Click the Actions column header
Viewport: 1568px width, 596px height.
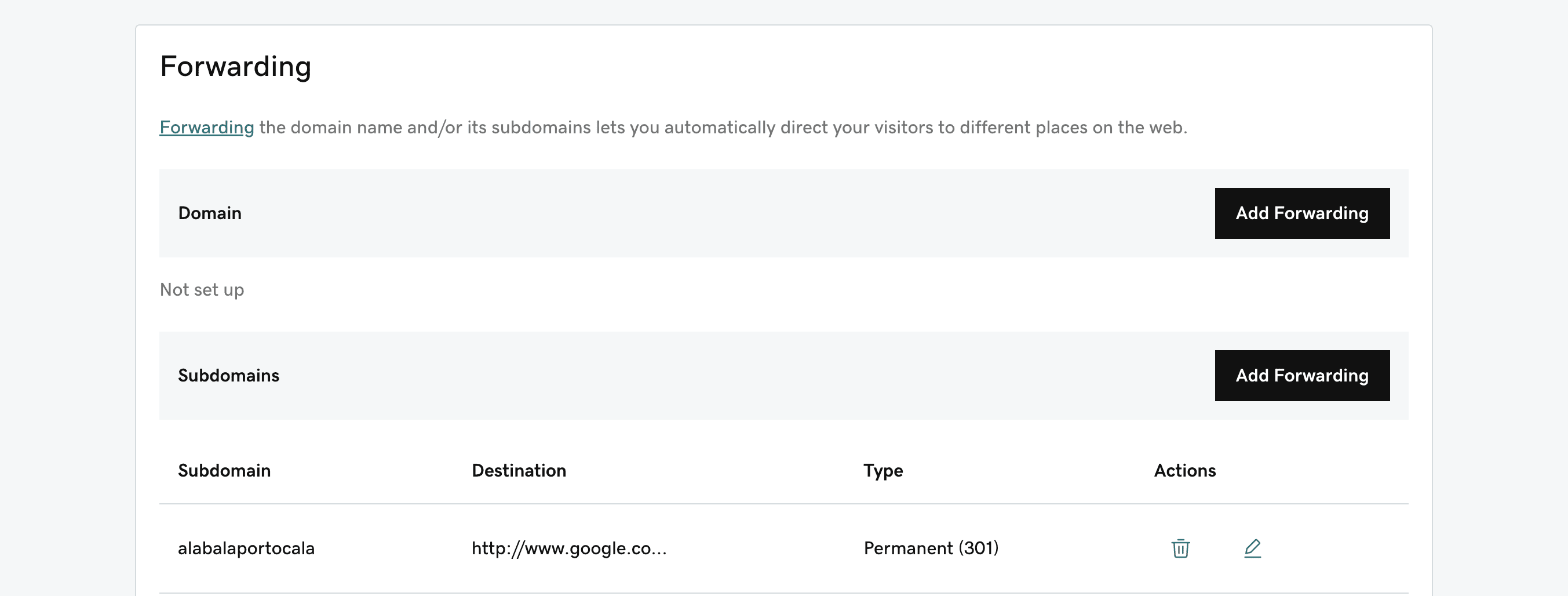point(1184,471)
